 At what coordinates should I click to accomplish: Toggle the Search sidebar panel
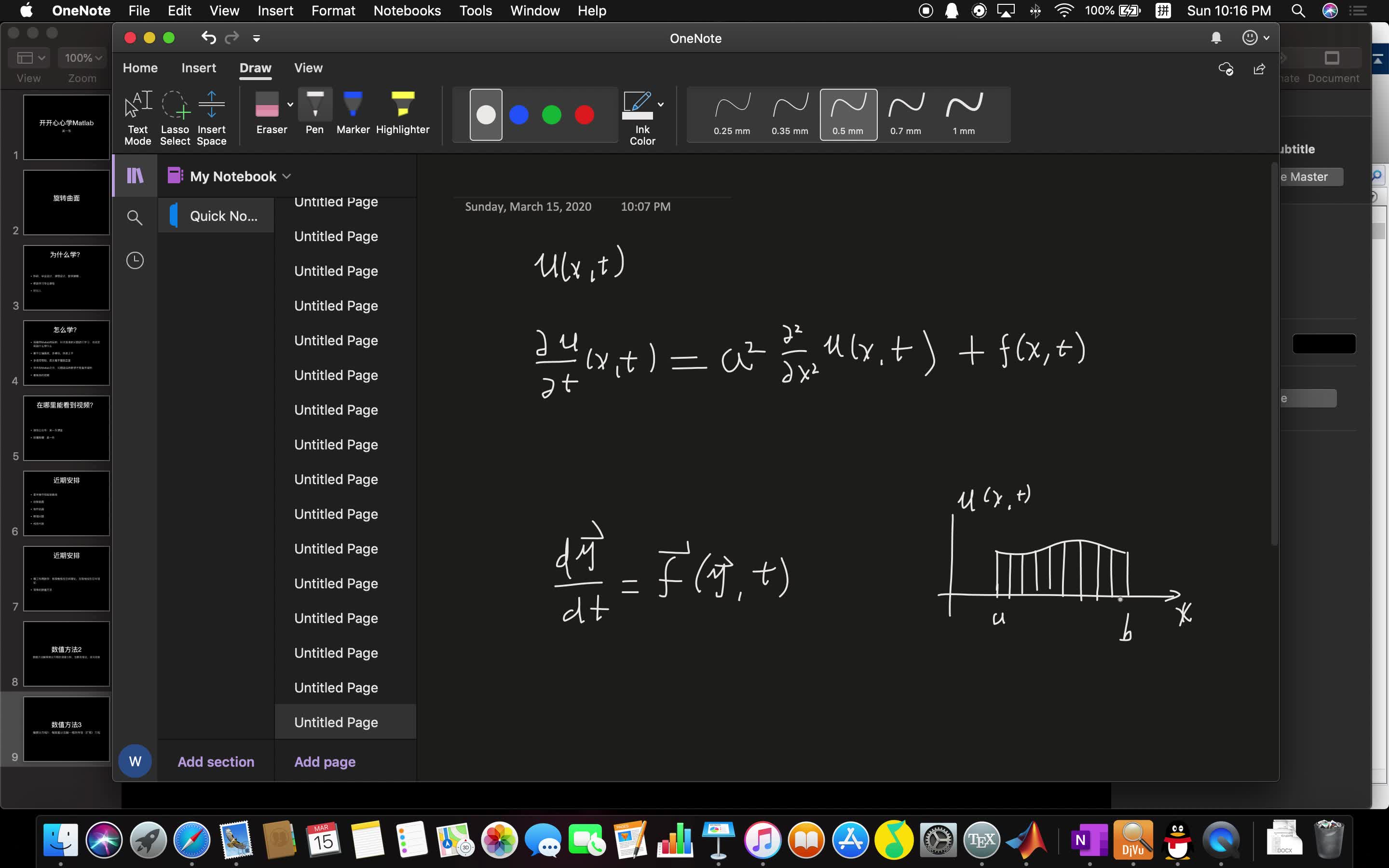point(135,217)
